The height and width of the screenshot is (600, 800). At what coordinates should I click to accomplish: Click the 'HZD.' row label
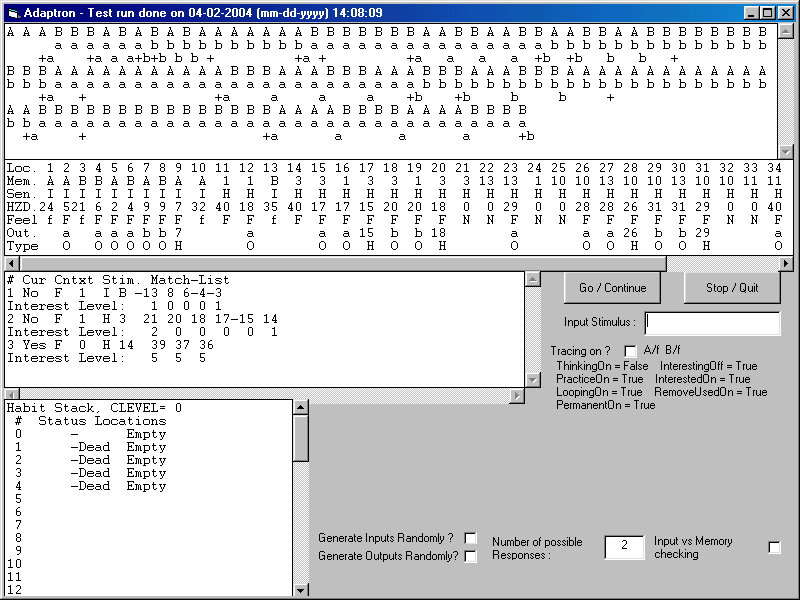coord(21,207)
